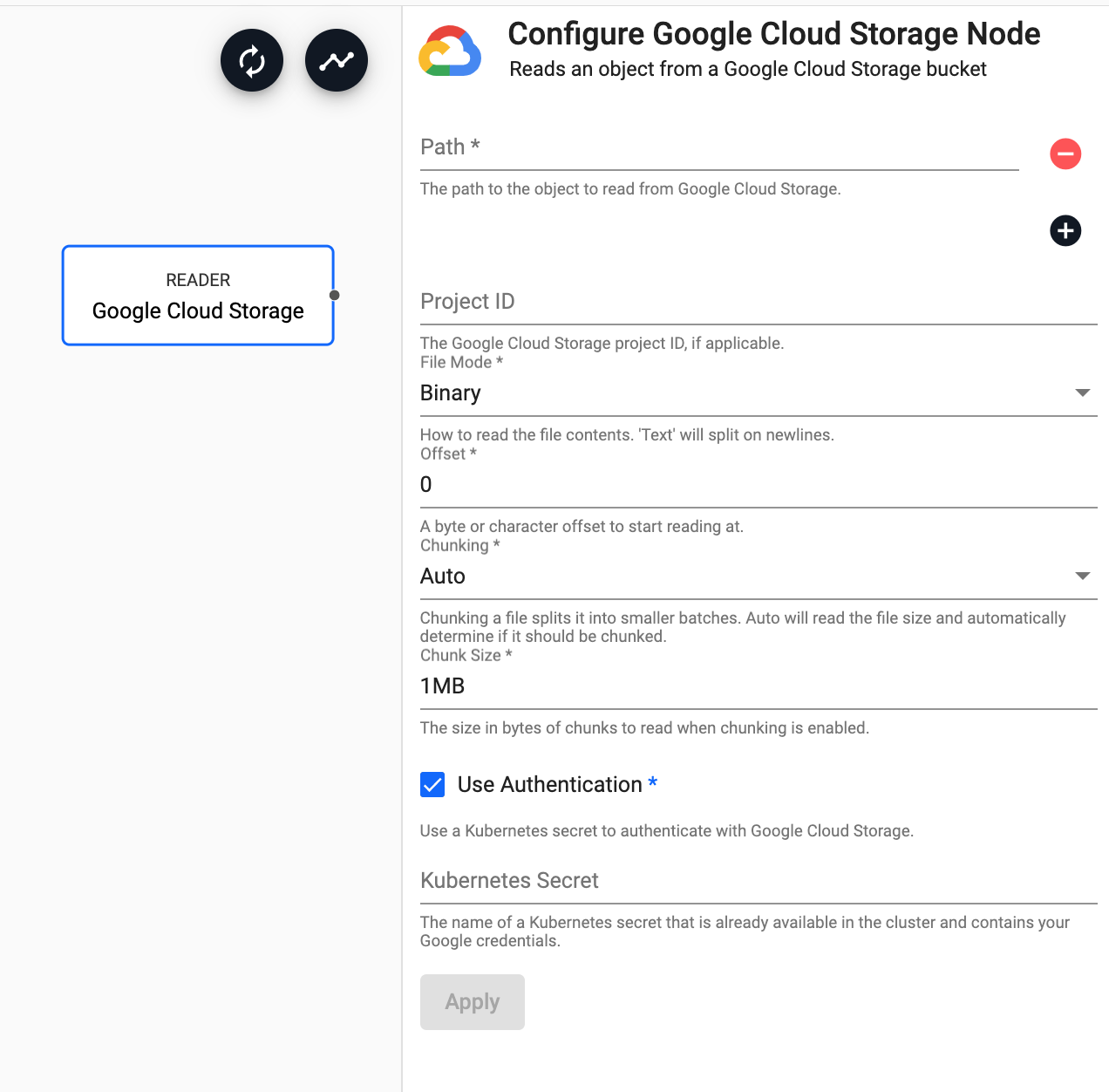Add another path with the plus button
This screenshot has width=1109, height=1092.
1065,231
